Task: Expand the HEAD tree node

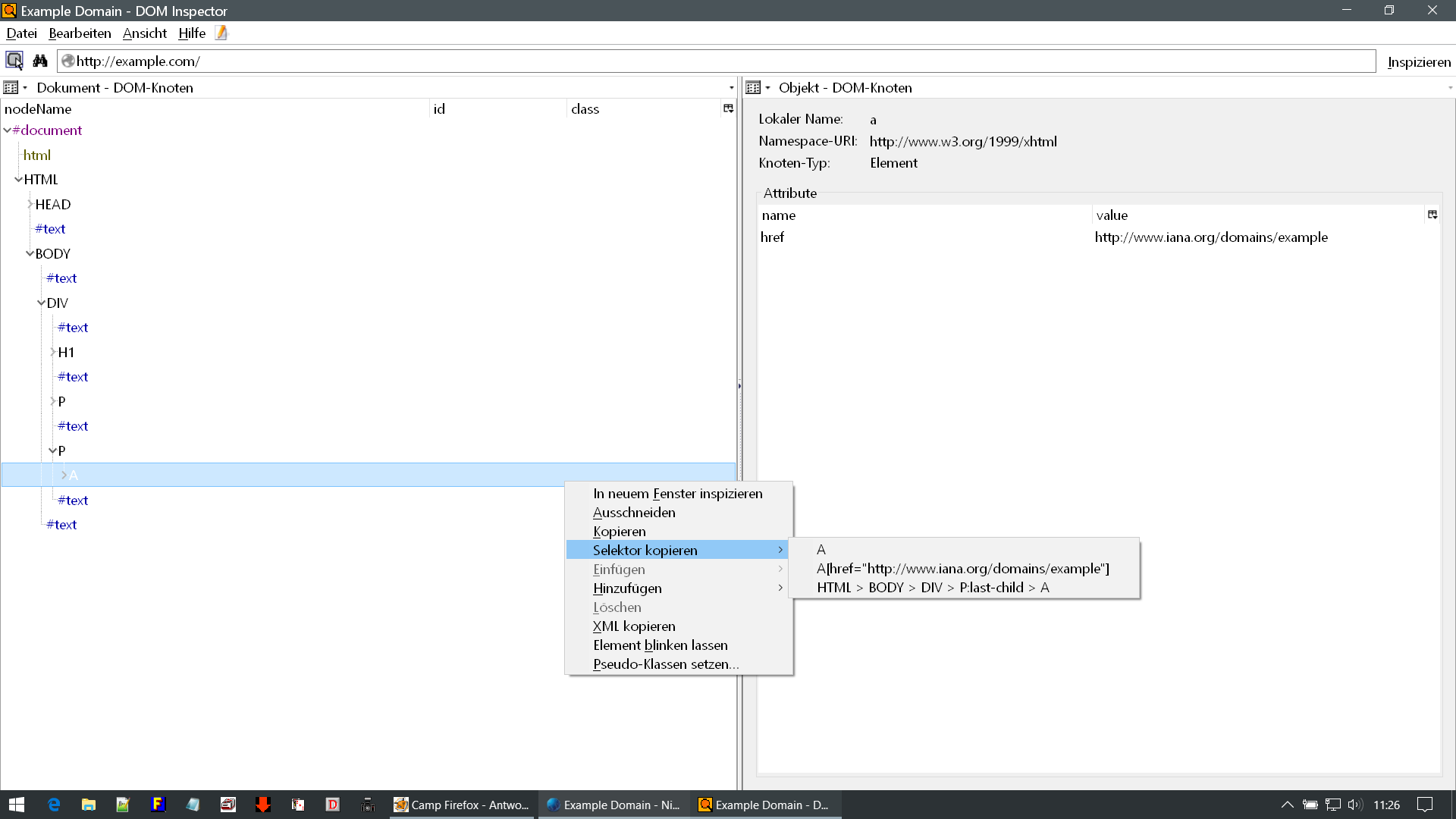Action: pyautogui.click(x=30, y=205)
